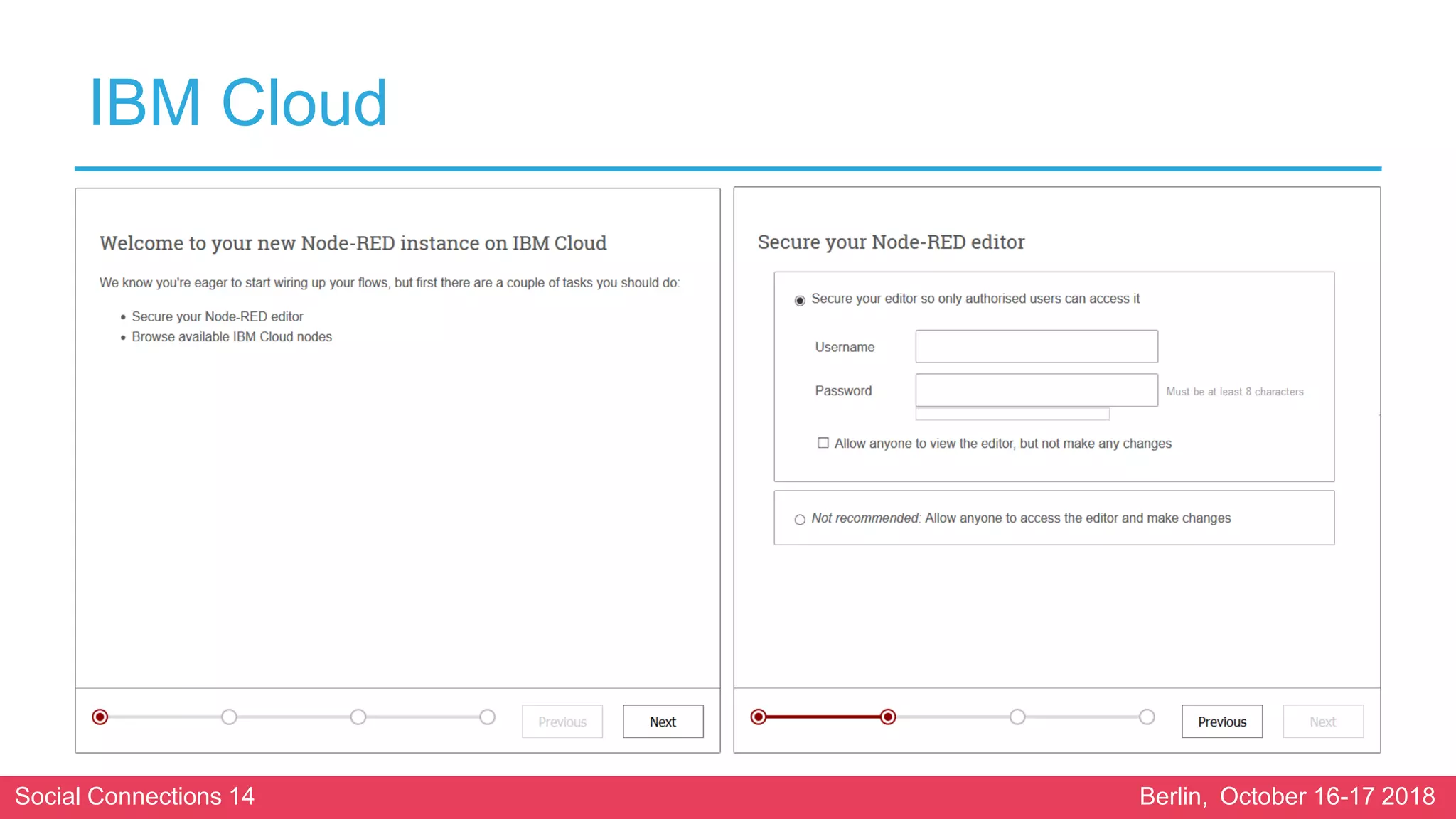Image resolution: width=1456 pixels, height=819 pixels.
Task: Click second step dot in Welcome panel
Action: click(x=229, y=717)
